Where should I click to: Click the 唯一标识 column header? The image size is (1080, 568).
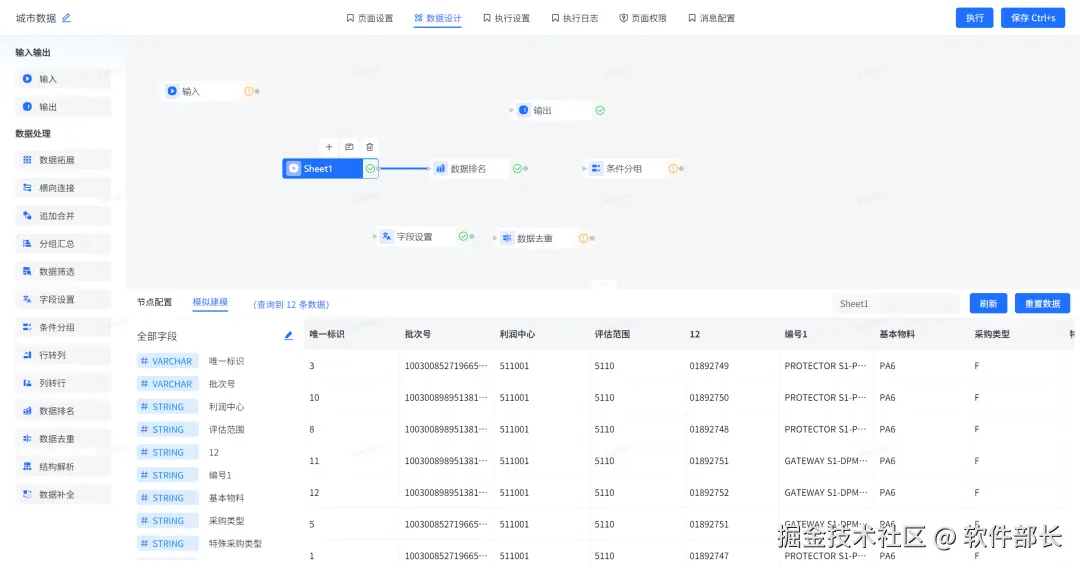click(327, 334)
